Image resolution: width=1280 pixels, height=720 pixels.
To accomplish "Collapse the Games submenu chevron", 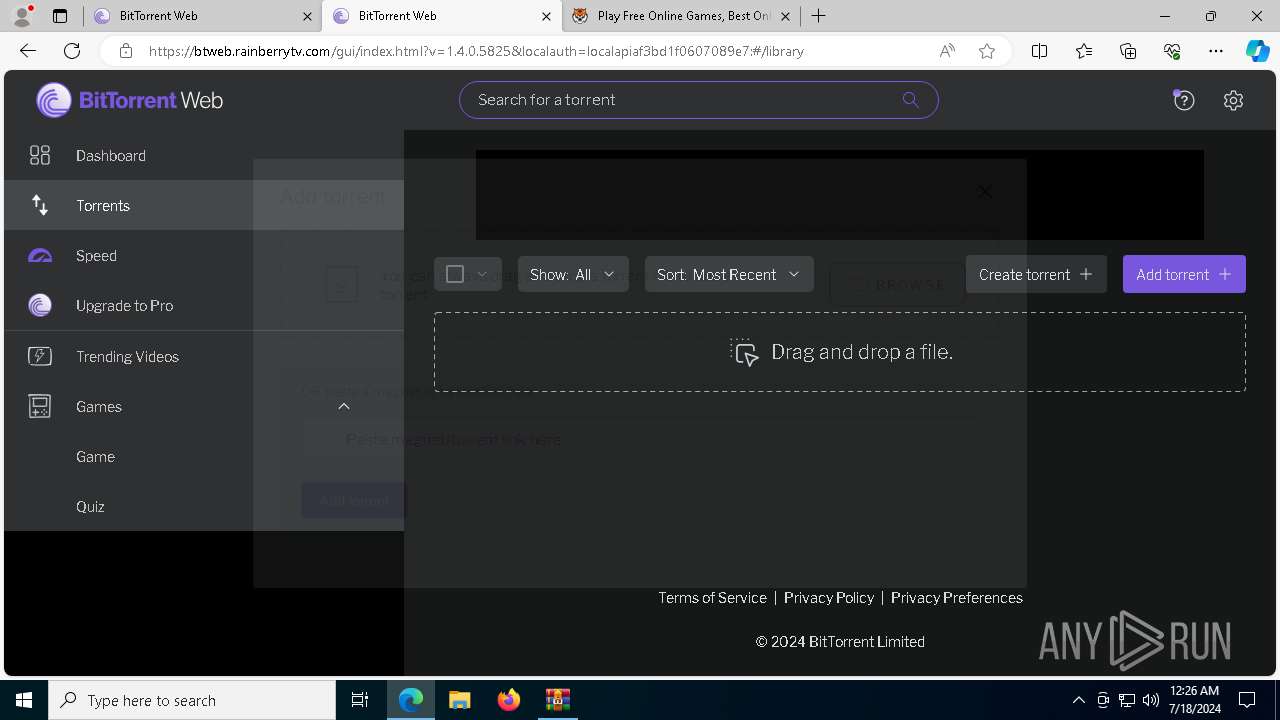I will tap(344, 406).
